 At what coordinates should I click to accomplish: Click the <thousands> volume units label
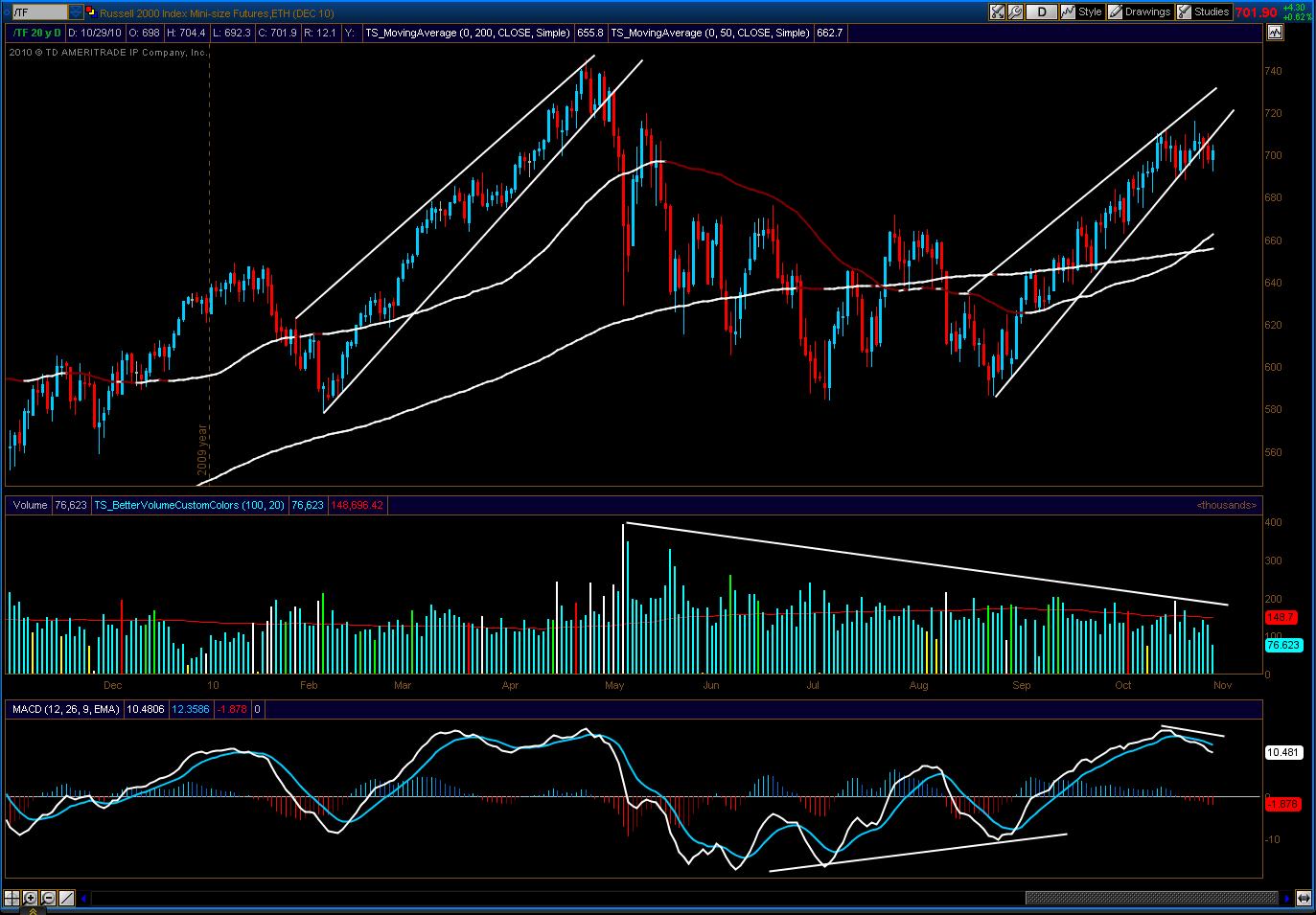1226,505
